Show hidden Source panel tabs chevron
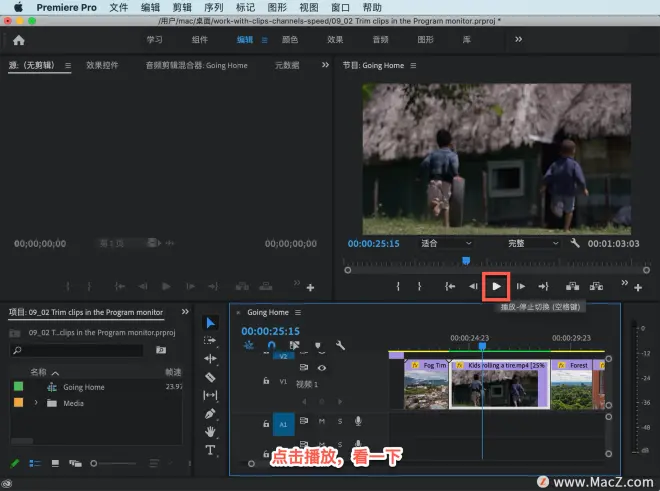 pos(325,65)
